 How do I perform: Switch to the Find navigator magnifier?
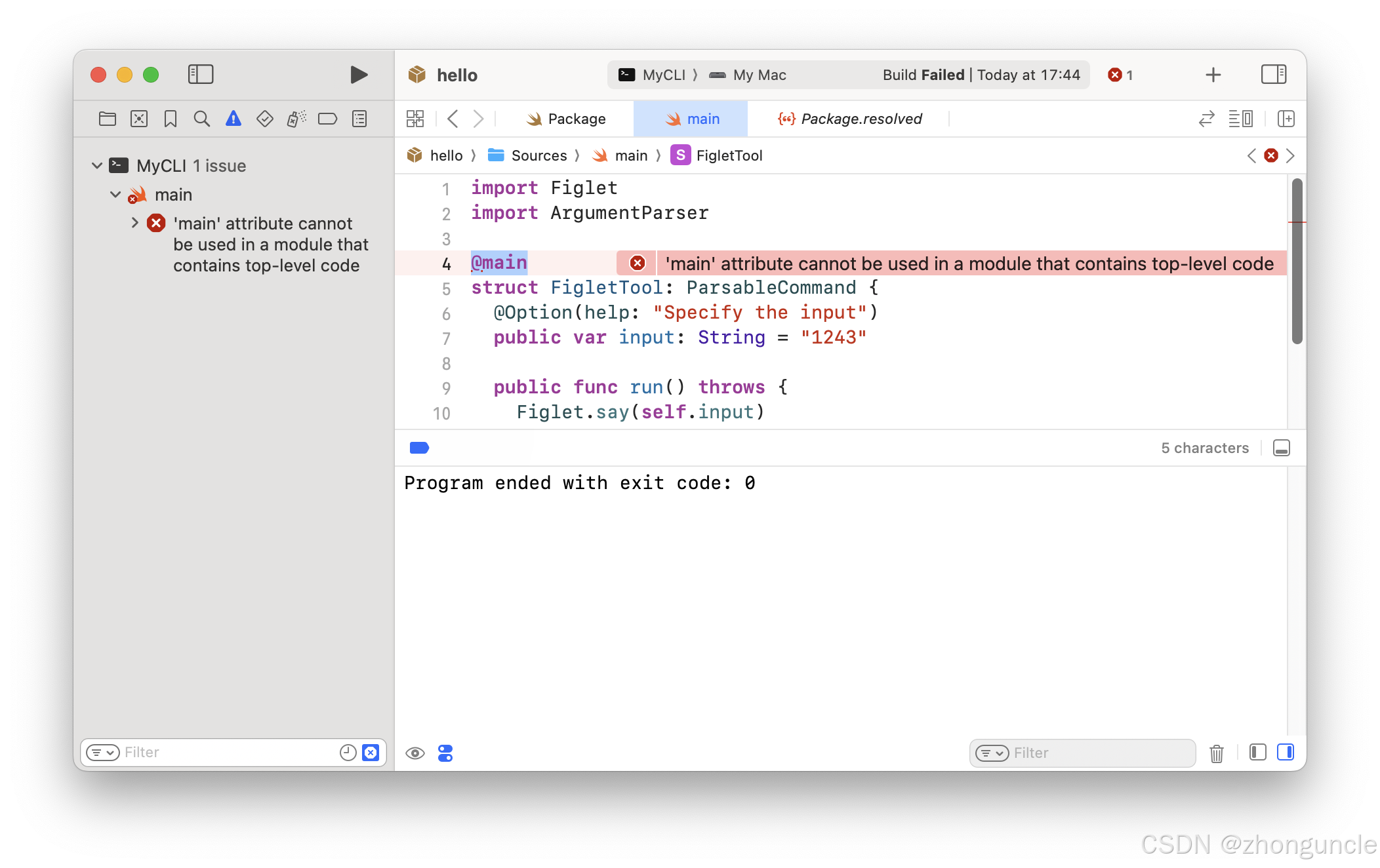click(201, 119)
